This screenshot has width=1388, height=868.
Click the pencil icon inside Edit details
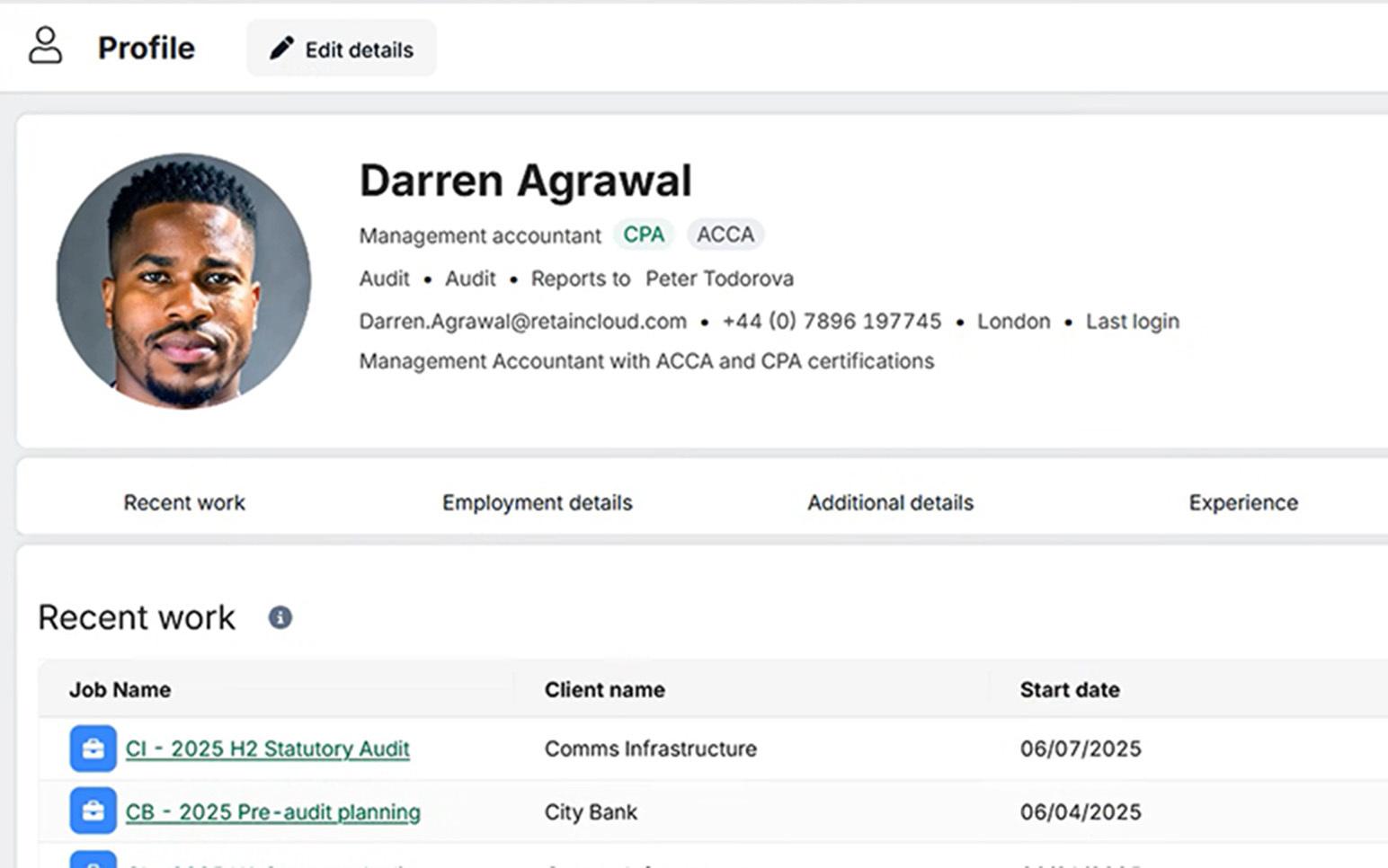click(x=281, y=49)
